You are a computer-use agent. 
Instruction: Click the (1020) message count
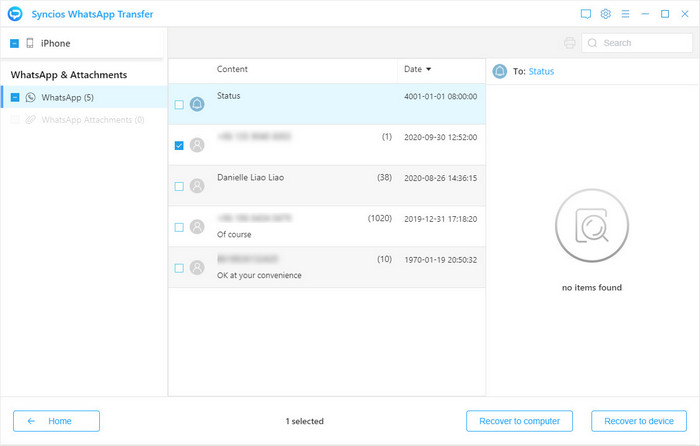(379, 218)
